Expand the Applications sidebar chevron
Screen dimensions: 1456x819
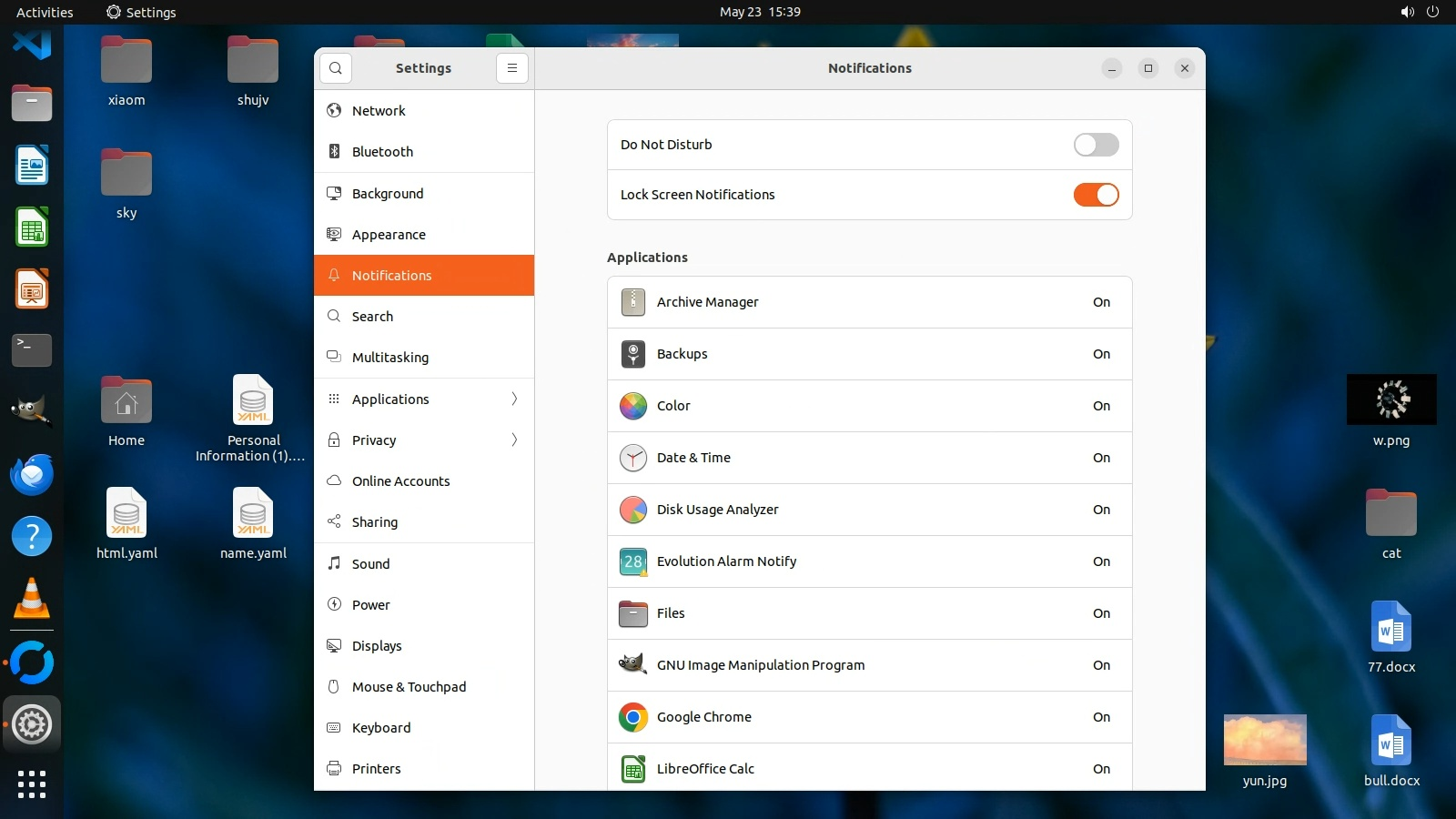(514, 399)
